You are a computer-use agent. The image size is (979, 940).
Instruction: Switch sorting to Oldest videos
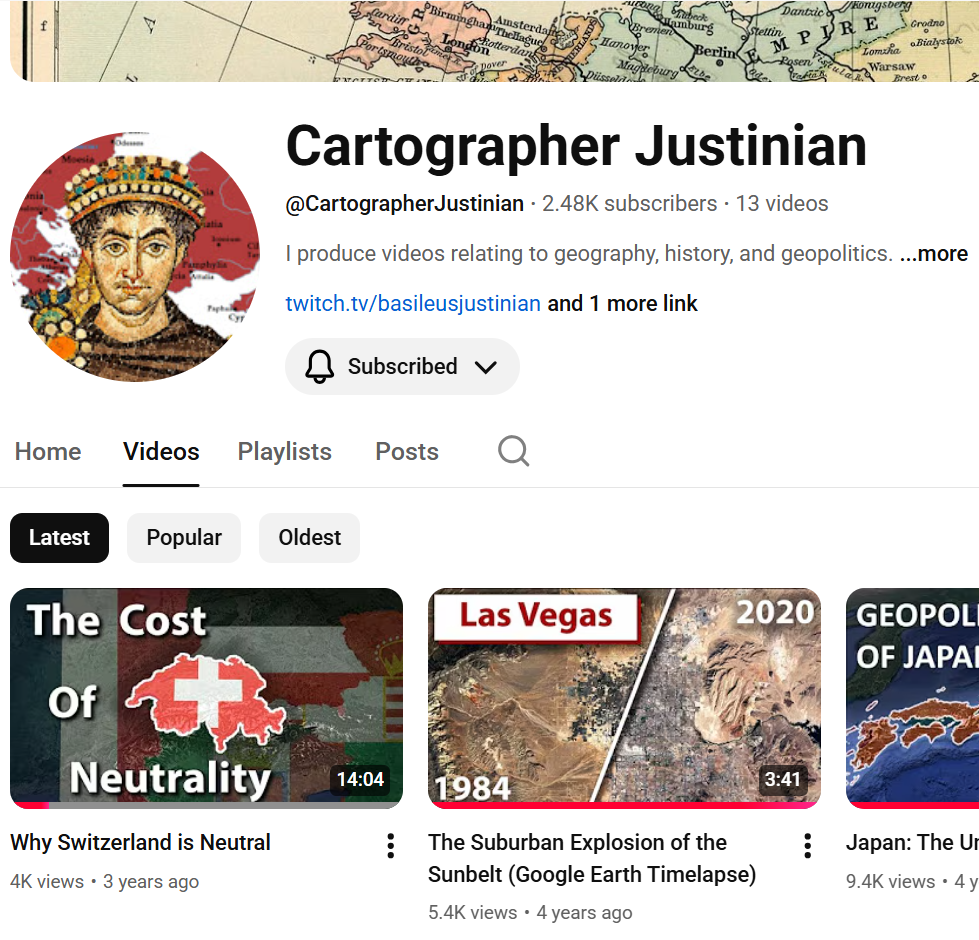(x=308, y=538)
